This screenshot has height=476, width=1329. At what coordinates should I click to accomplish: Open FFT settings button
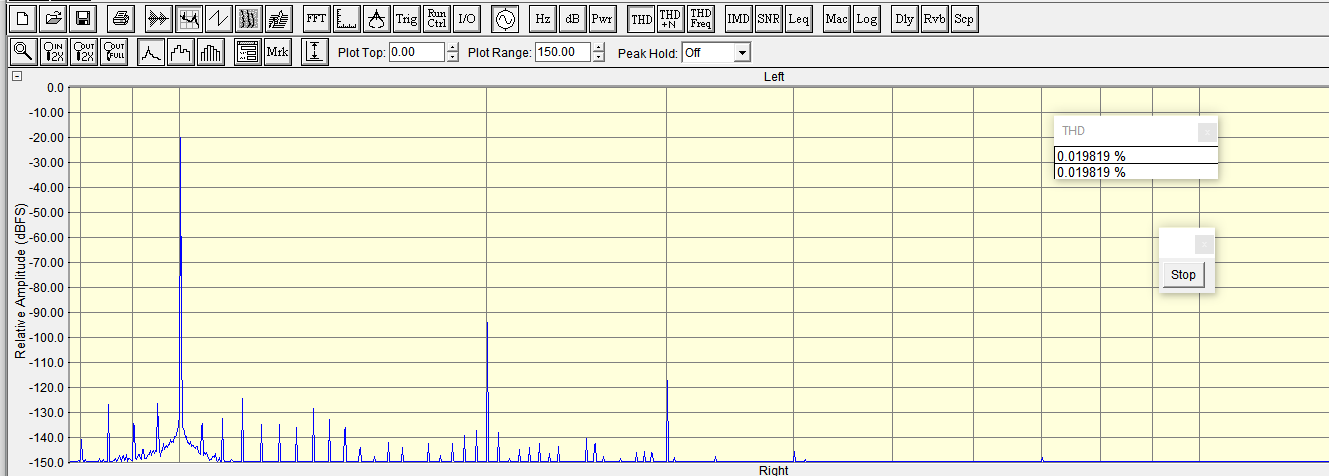pos(316,18)
